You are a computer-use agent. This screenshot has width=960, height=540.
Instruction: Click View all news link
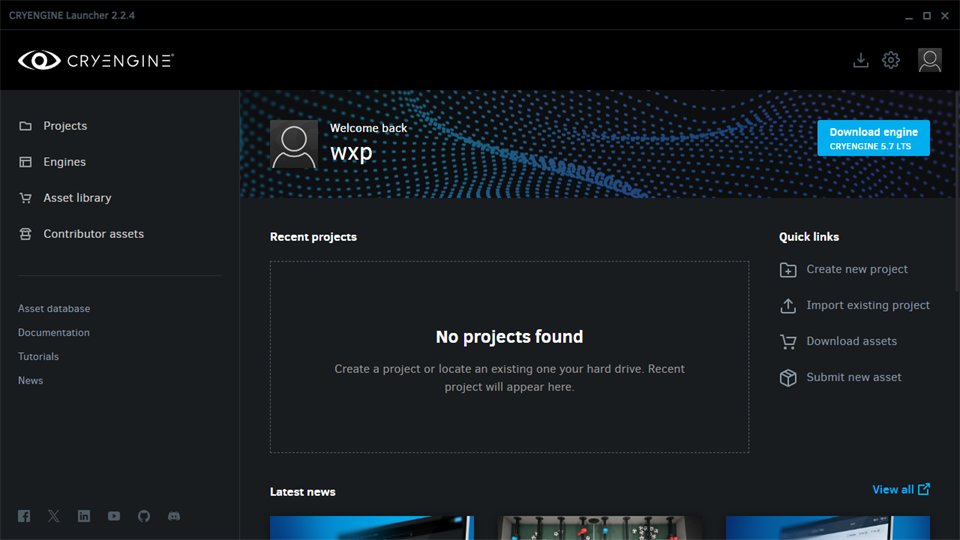901,489
